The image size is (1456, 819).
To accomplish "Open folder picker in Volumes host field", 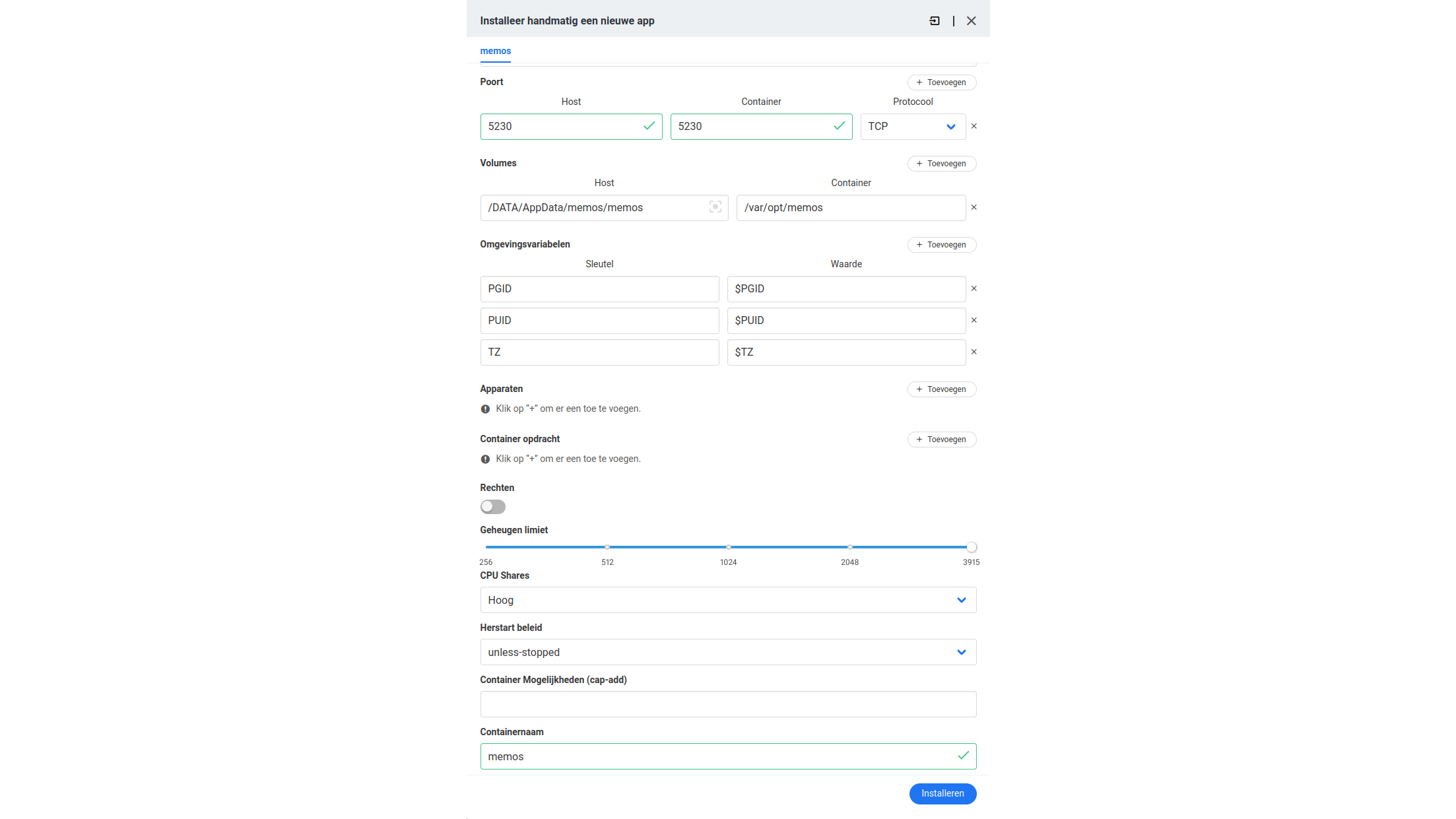I will point(715,207).
